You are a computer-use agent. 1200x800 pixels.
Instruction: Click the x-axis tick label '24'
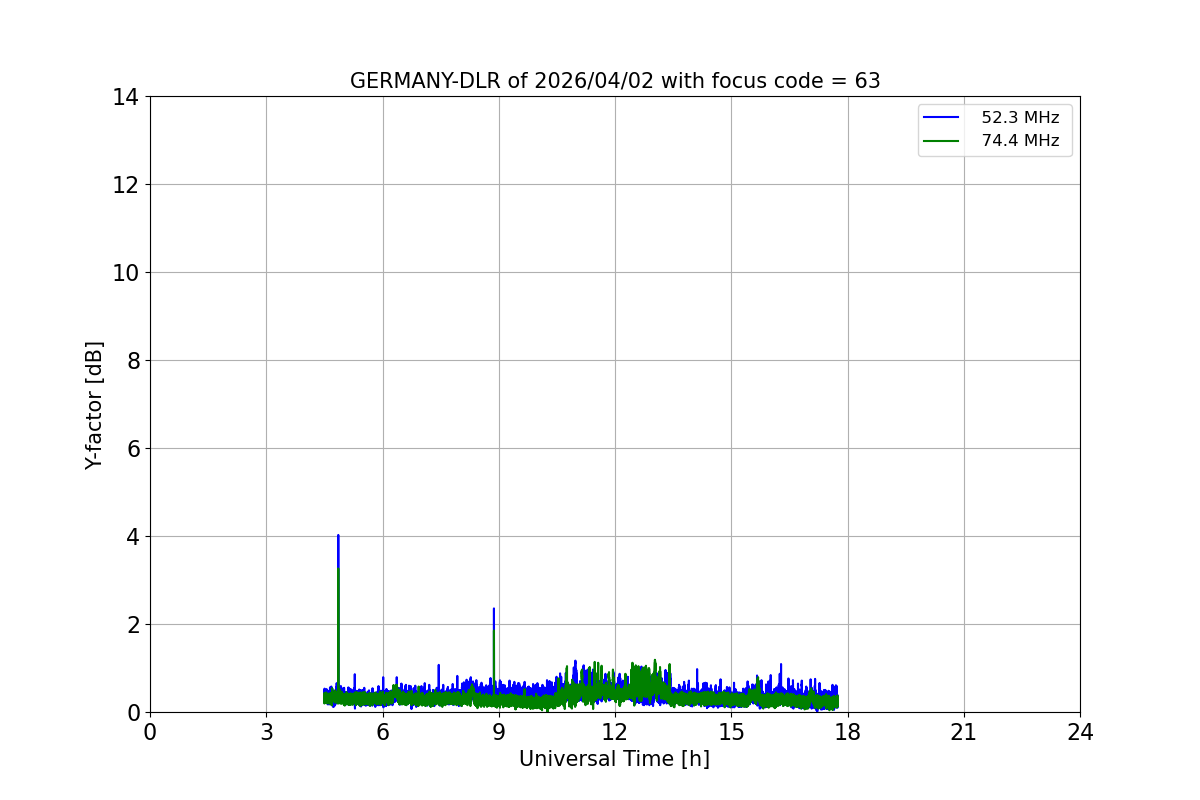click(x=1080, y=732)
